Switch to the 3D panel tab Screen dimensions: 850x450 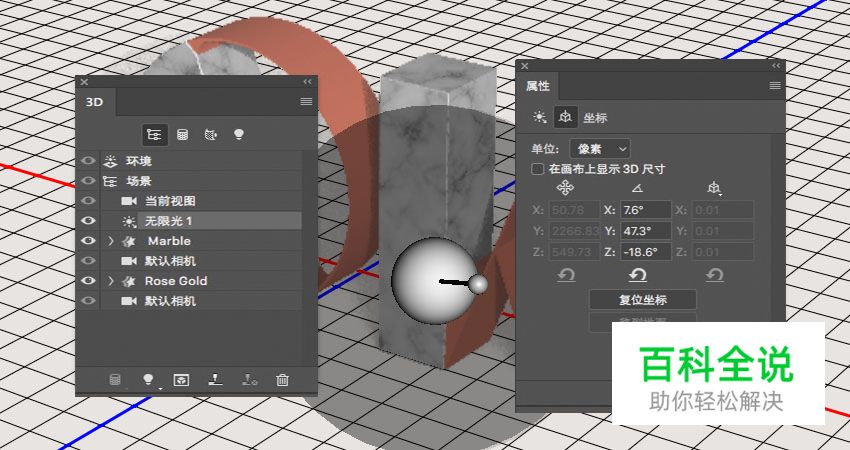(95, 102)
